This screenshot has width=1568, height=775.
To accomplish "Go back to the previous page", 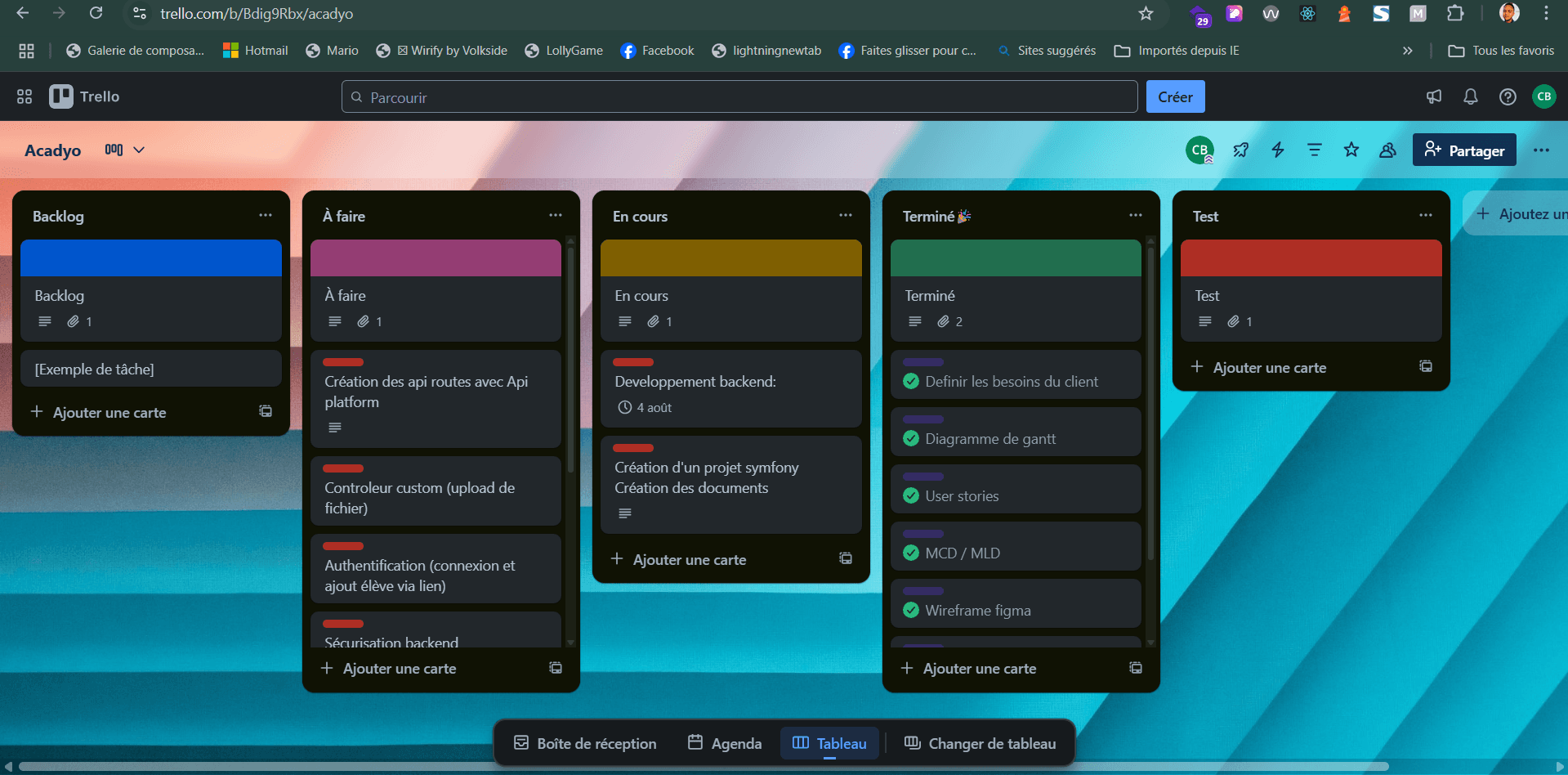I will pos(23,13).
